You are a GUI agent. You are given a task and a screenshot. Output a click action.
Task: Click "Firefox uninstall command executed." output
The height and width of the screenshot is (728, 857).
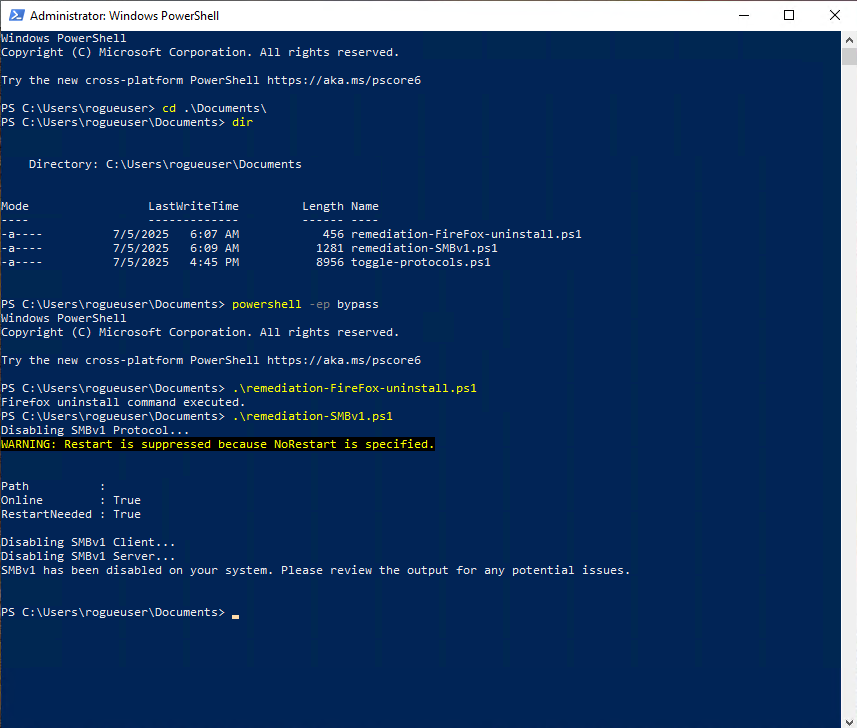pyautogui.click(x=123, y=402)
